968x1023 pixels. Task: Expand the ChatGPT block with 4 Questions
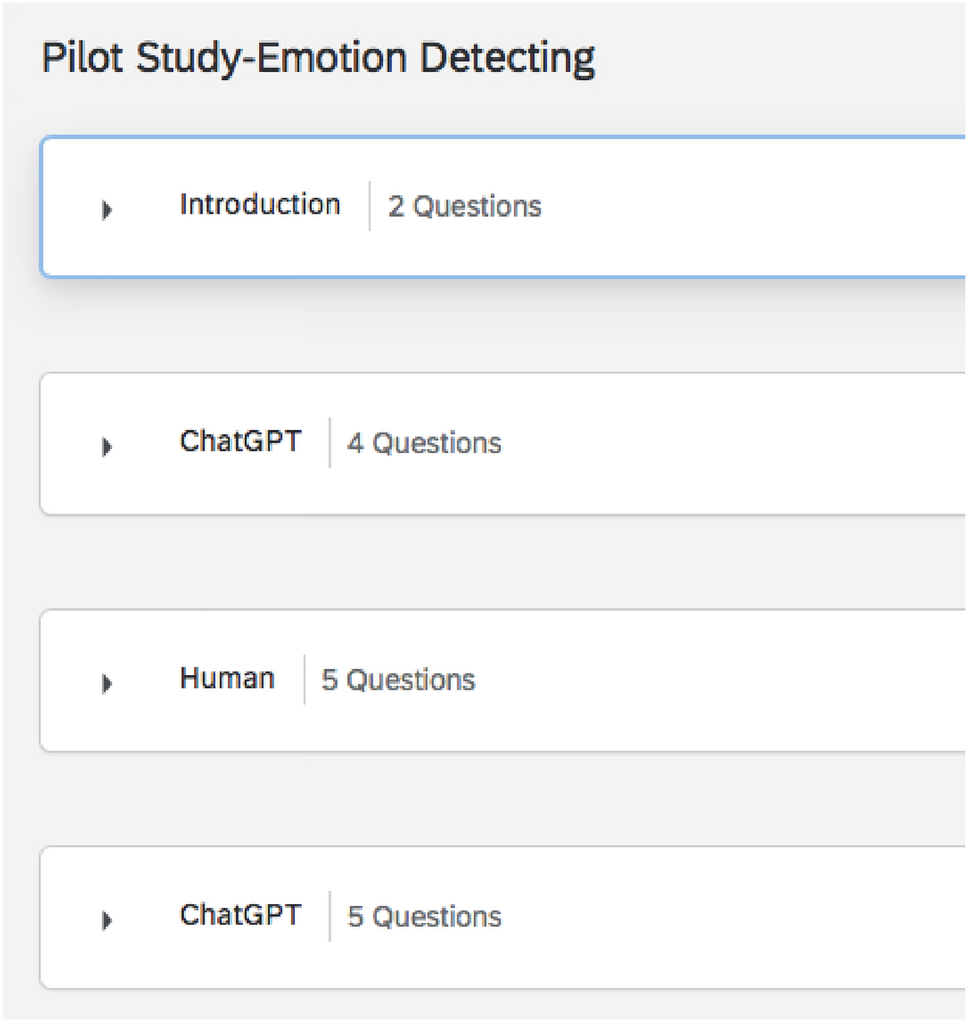pos(107,447)
